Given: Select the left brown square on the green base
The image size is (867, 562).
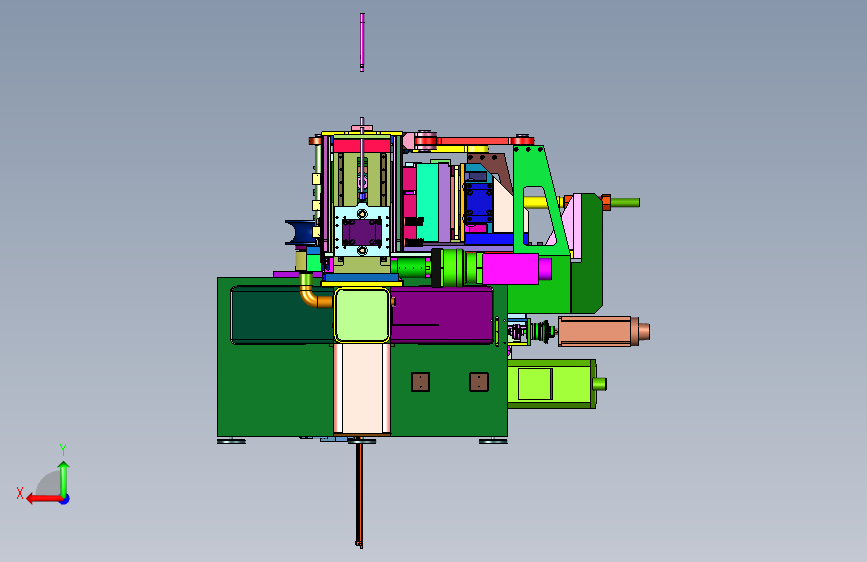Looking at the screenshot, I should tap(420, 382).
